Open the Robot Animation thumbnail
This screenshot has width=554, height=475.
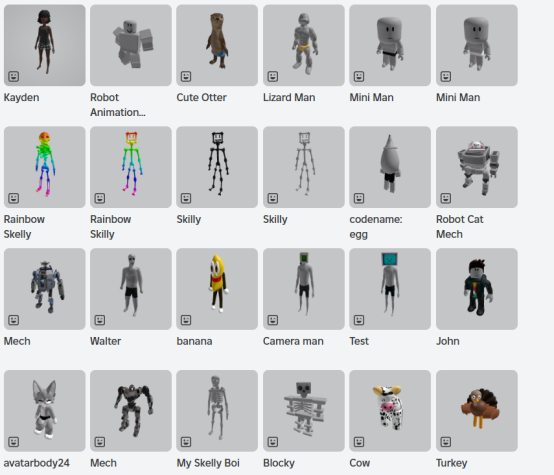[x=131, y=45]
